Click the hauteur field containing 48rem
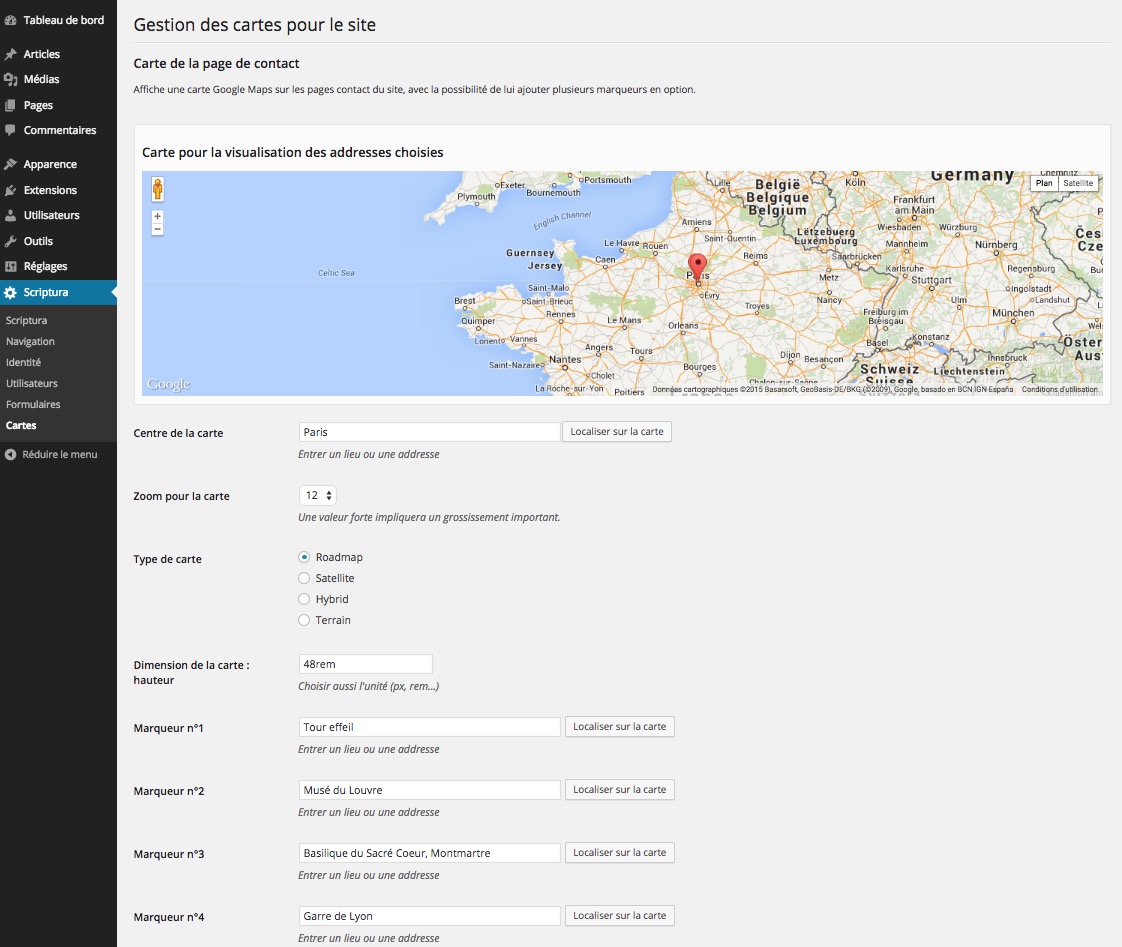Viewport: 1122px width, 947px height. point(365,664)
